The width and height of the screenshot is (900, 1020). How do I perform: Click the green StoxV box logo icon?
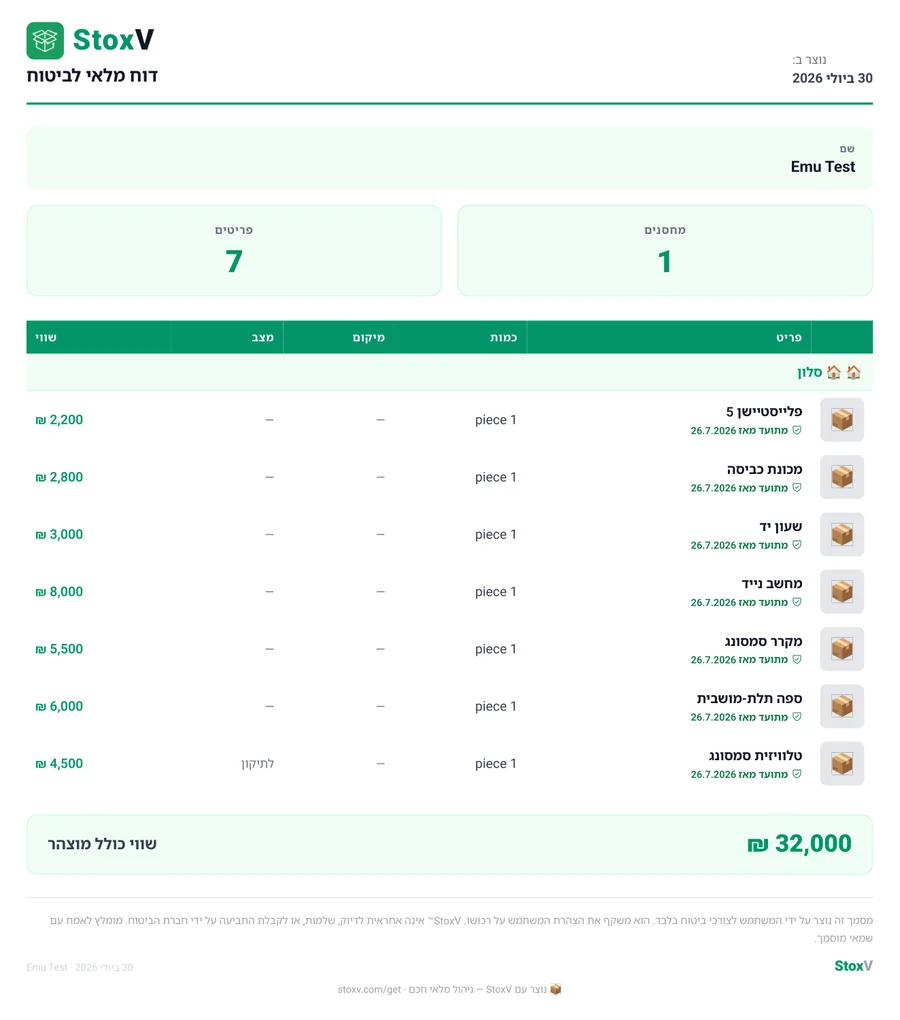click(x=45, y=40)
